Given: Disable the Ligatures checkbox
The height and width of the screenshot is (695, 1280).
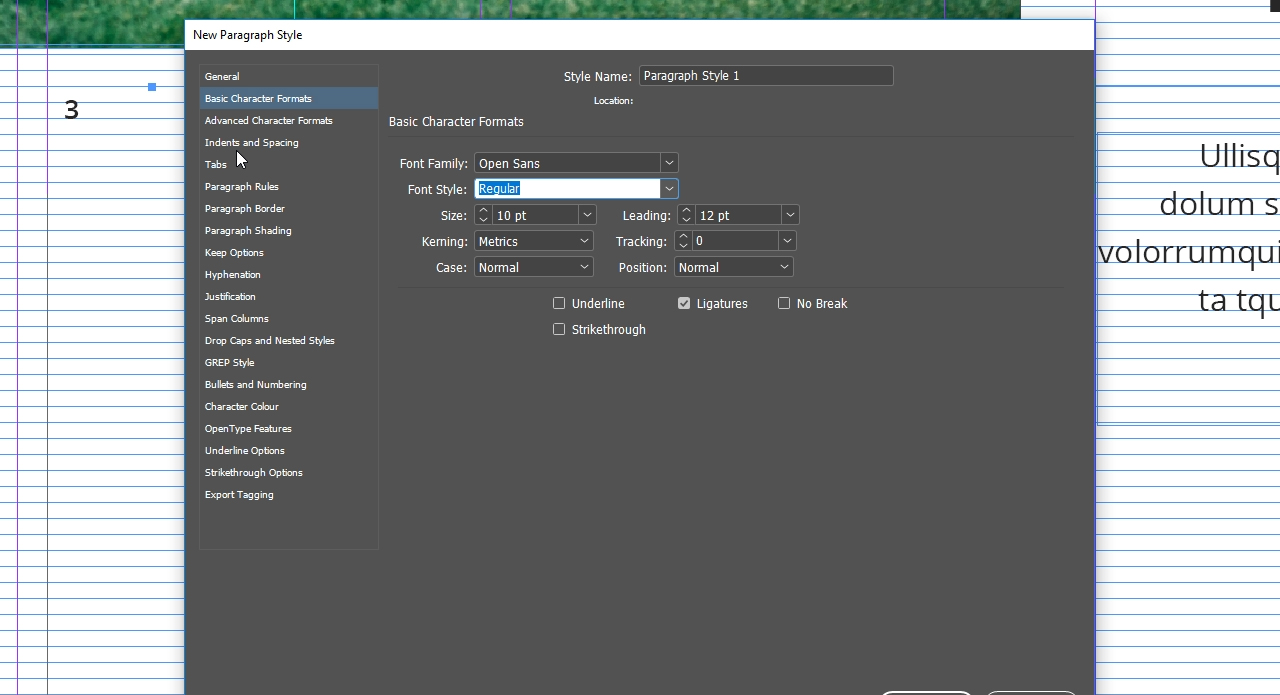Looking at the screenshot, I should pyautogui.click(x=684, y=303).
